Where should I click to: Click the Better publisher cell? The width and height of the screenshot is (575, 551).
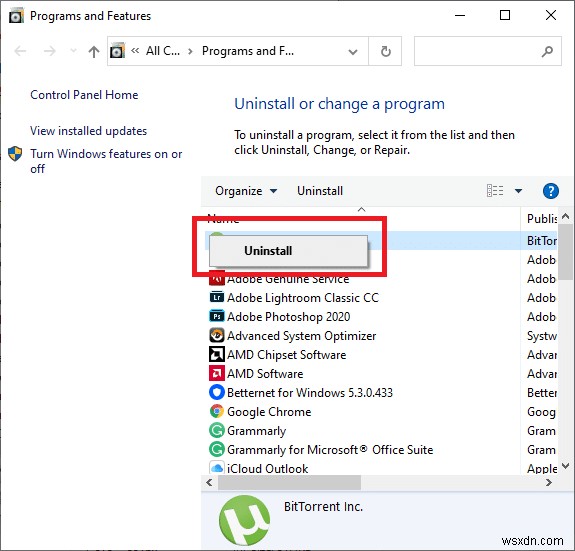click(542, 393)
